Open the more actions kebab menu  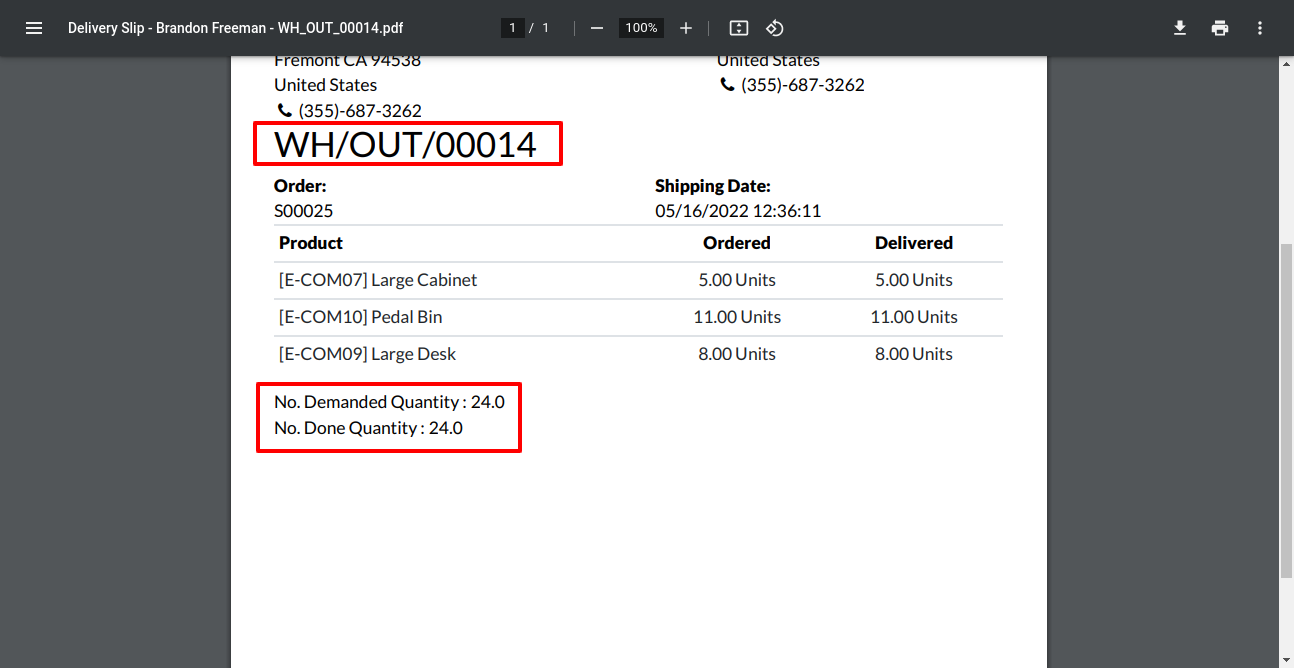pyautogui.click(x=1260, y=28)
